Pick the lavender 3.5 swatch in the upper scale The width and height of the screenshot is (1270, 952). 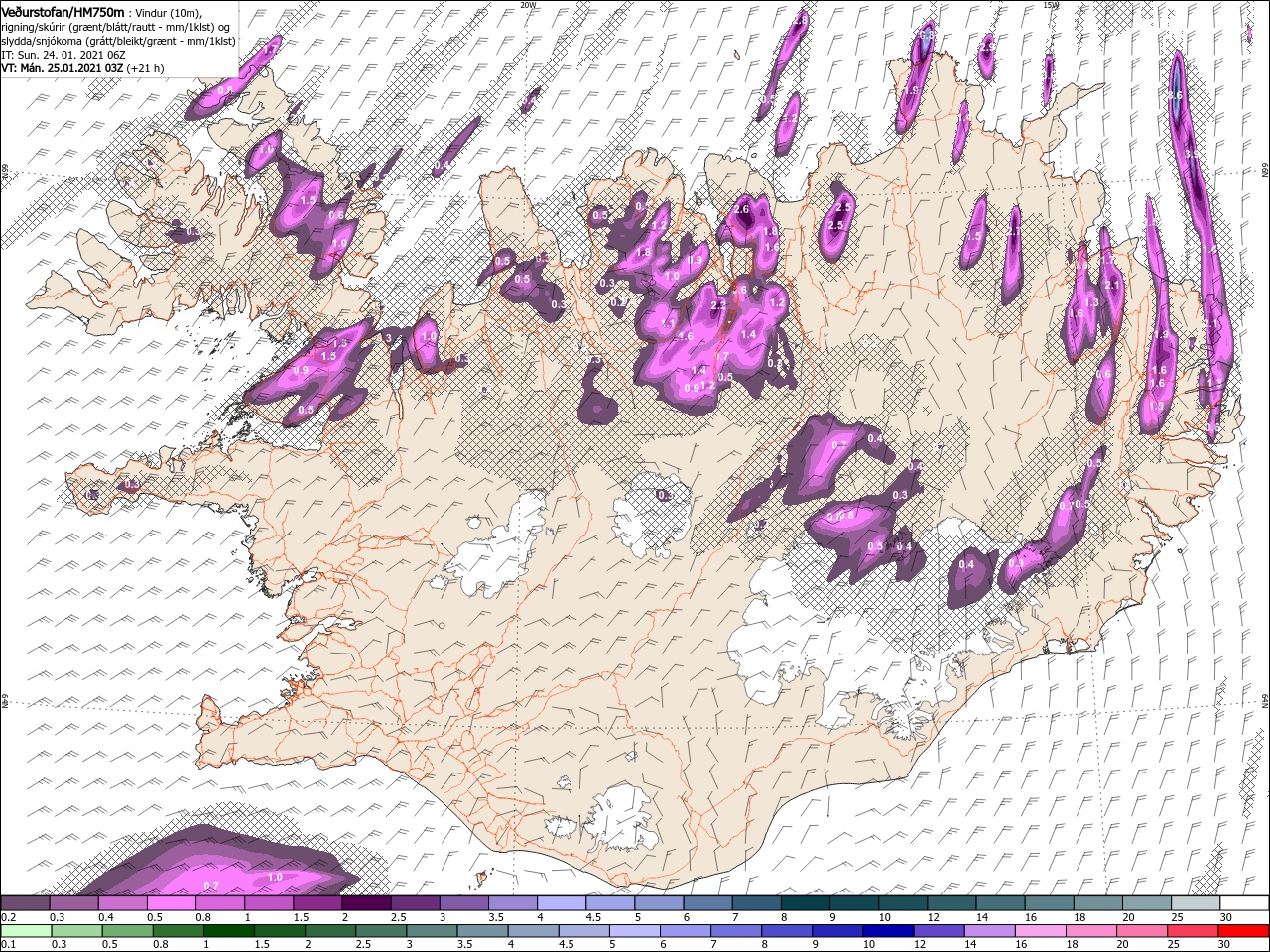[x=512, y=903]
